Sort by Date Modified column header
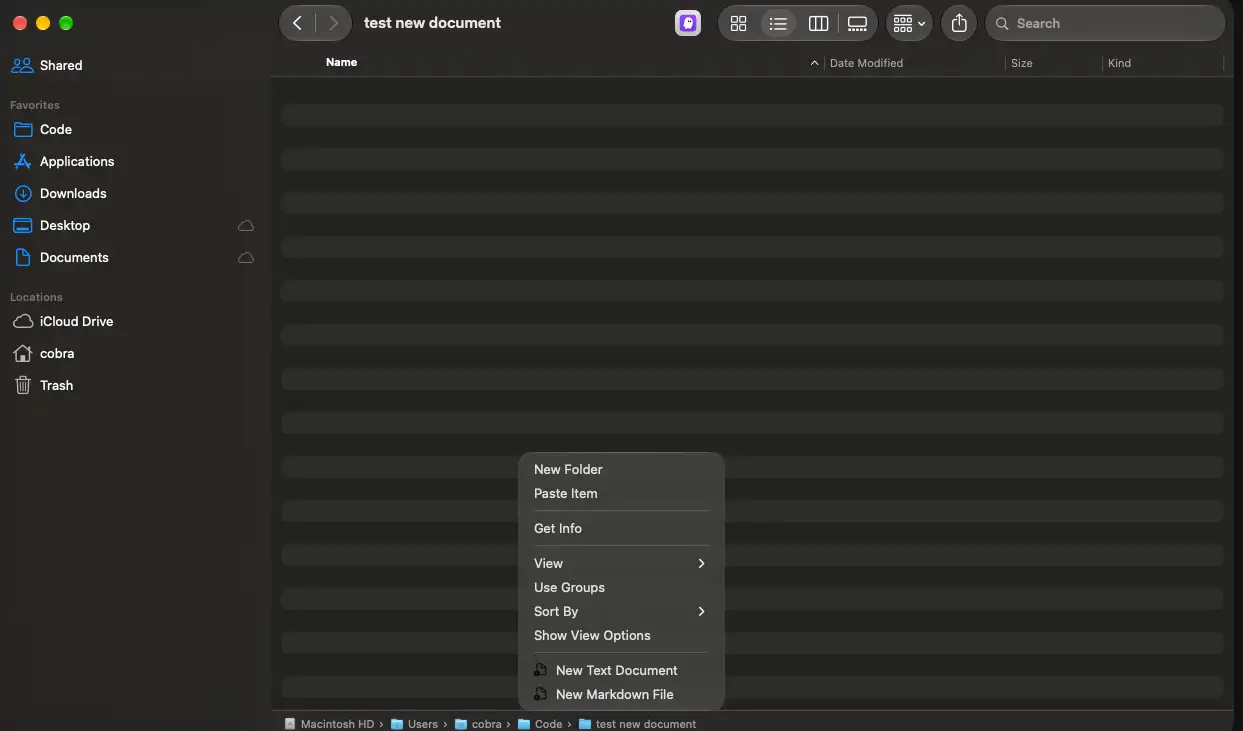The width and height of the screenshot is (1243, 731). [866, 63]
